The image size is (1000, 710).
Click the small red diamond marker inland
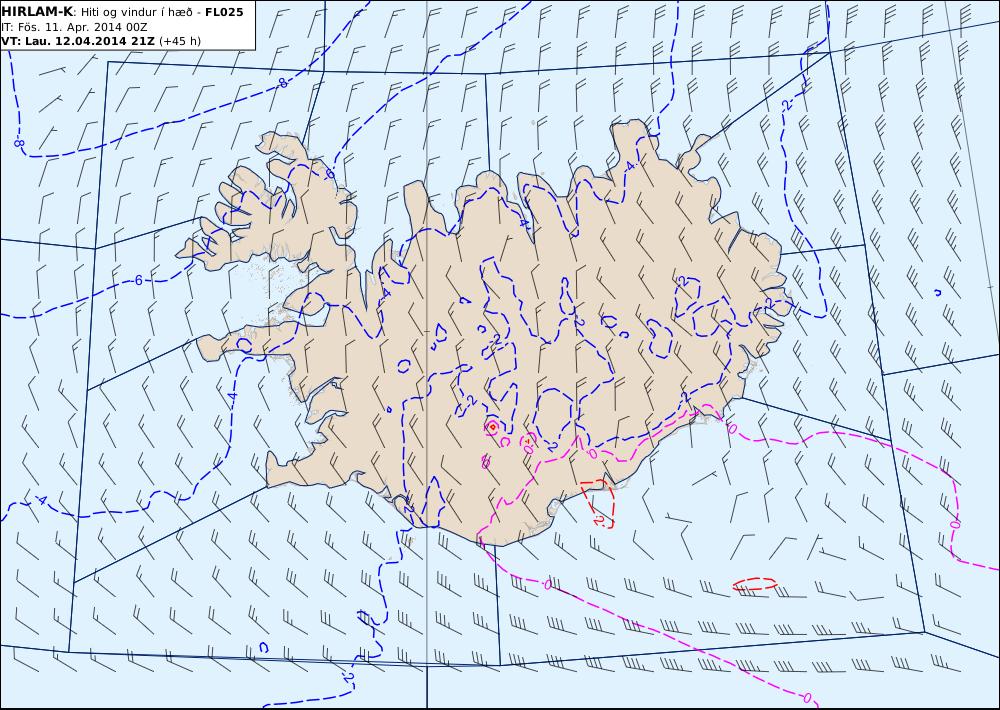pyautogui.click(x=492, y=426)
